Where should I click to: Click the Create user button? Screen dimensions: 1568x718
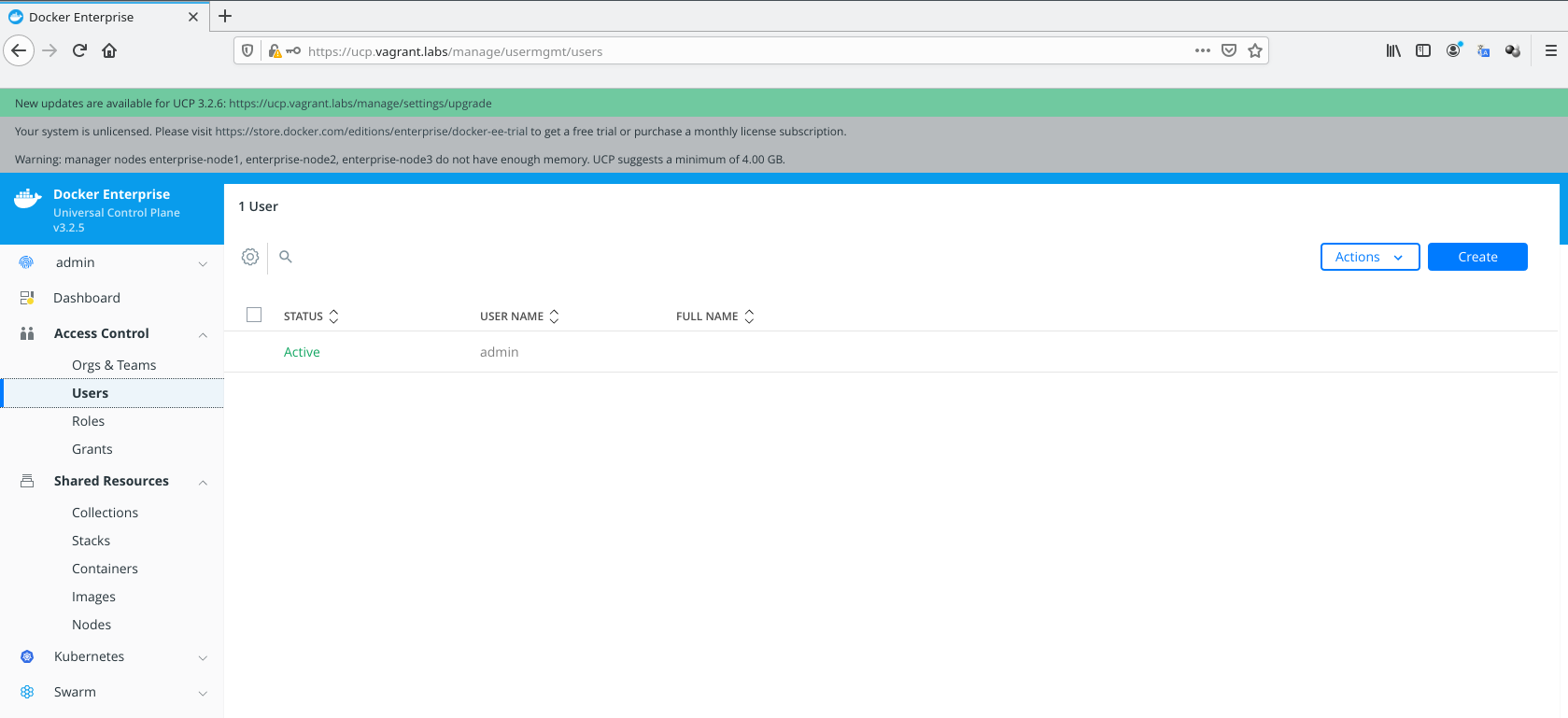click(x=1477, y=257)
